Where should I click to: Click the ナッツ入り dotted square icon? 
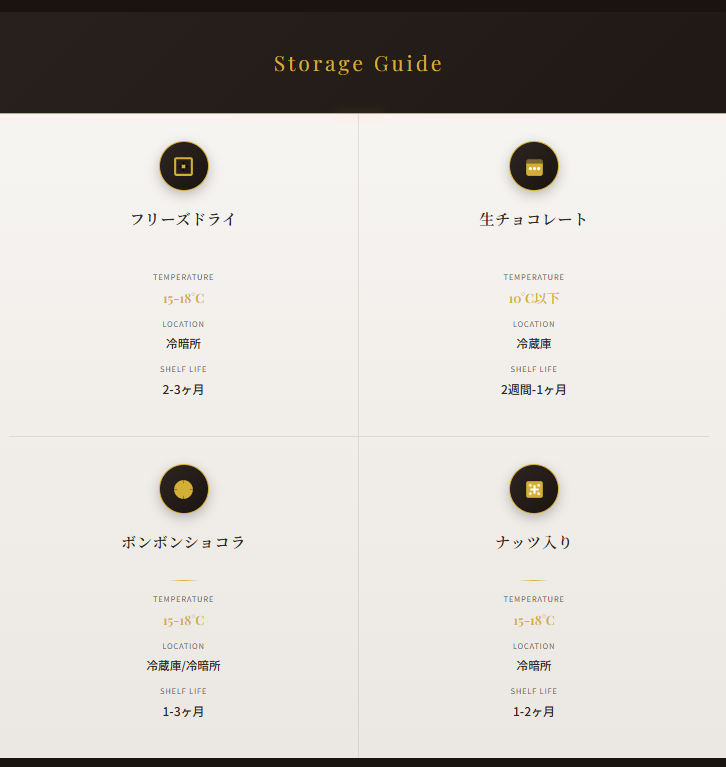534,489
